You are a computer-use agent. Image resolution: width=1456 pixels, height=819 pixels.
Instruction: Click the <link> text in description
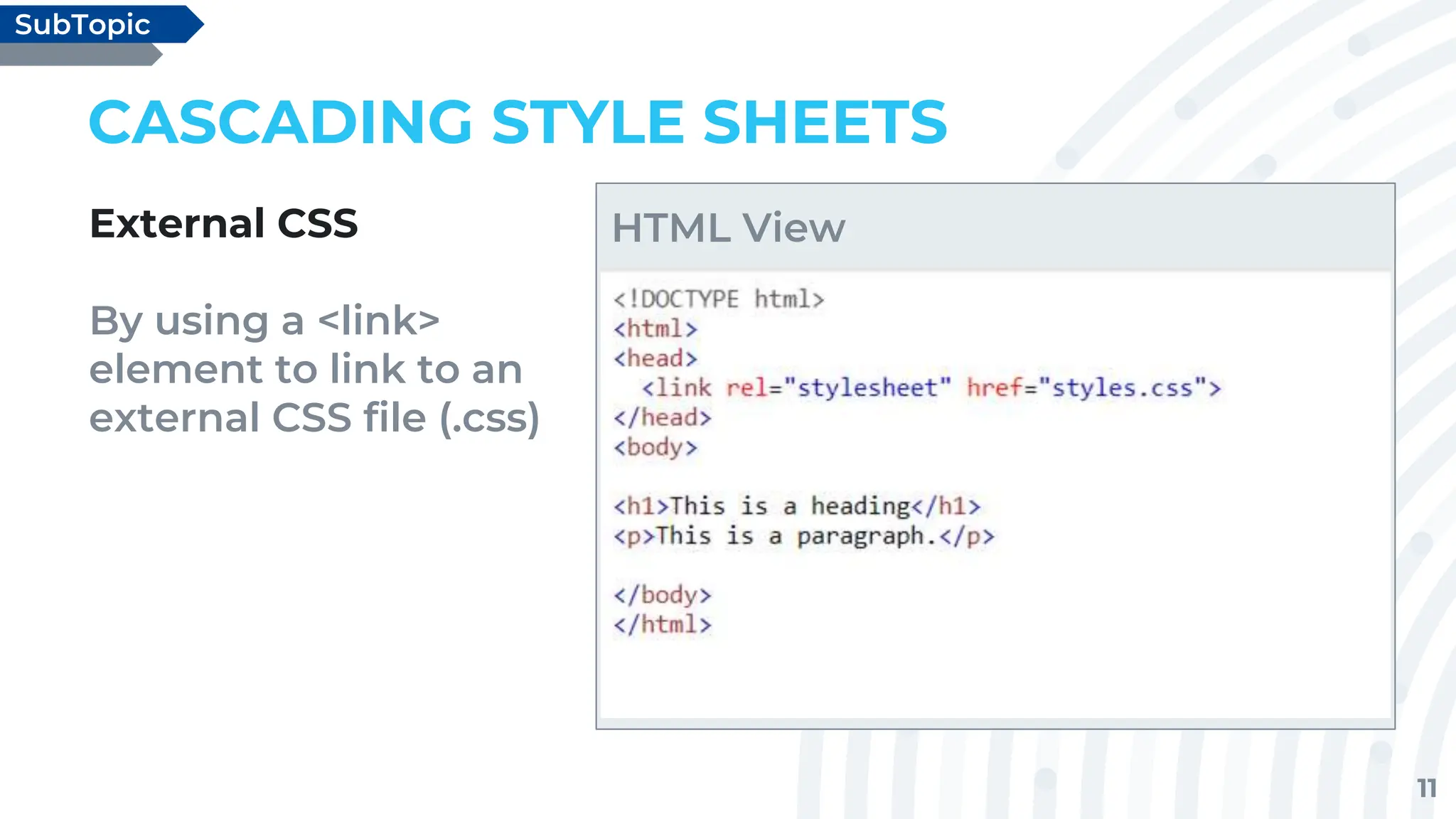378,321
